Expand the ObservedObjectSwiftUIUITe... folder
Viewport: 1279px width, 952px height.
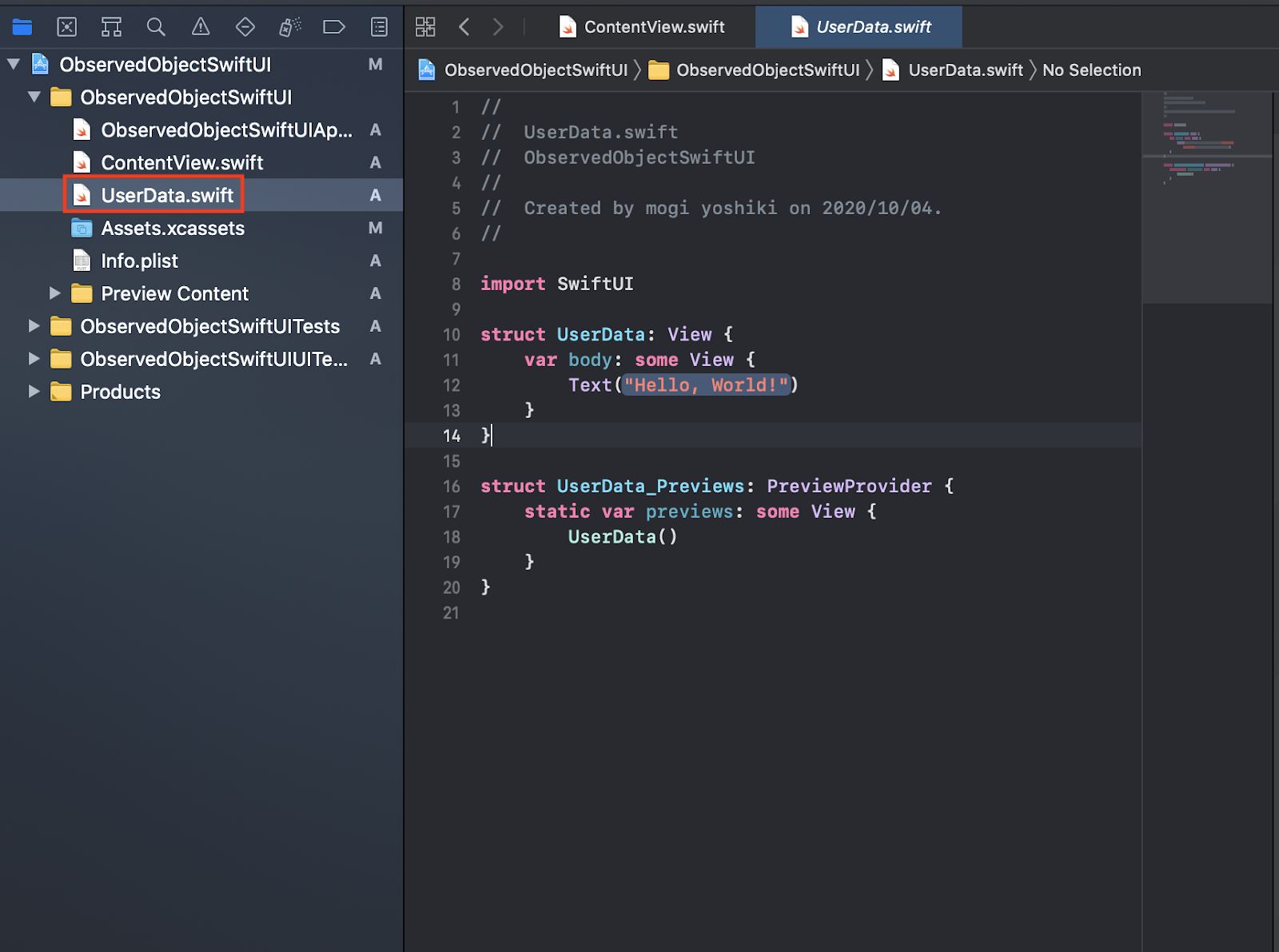[x=34, y=359]
